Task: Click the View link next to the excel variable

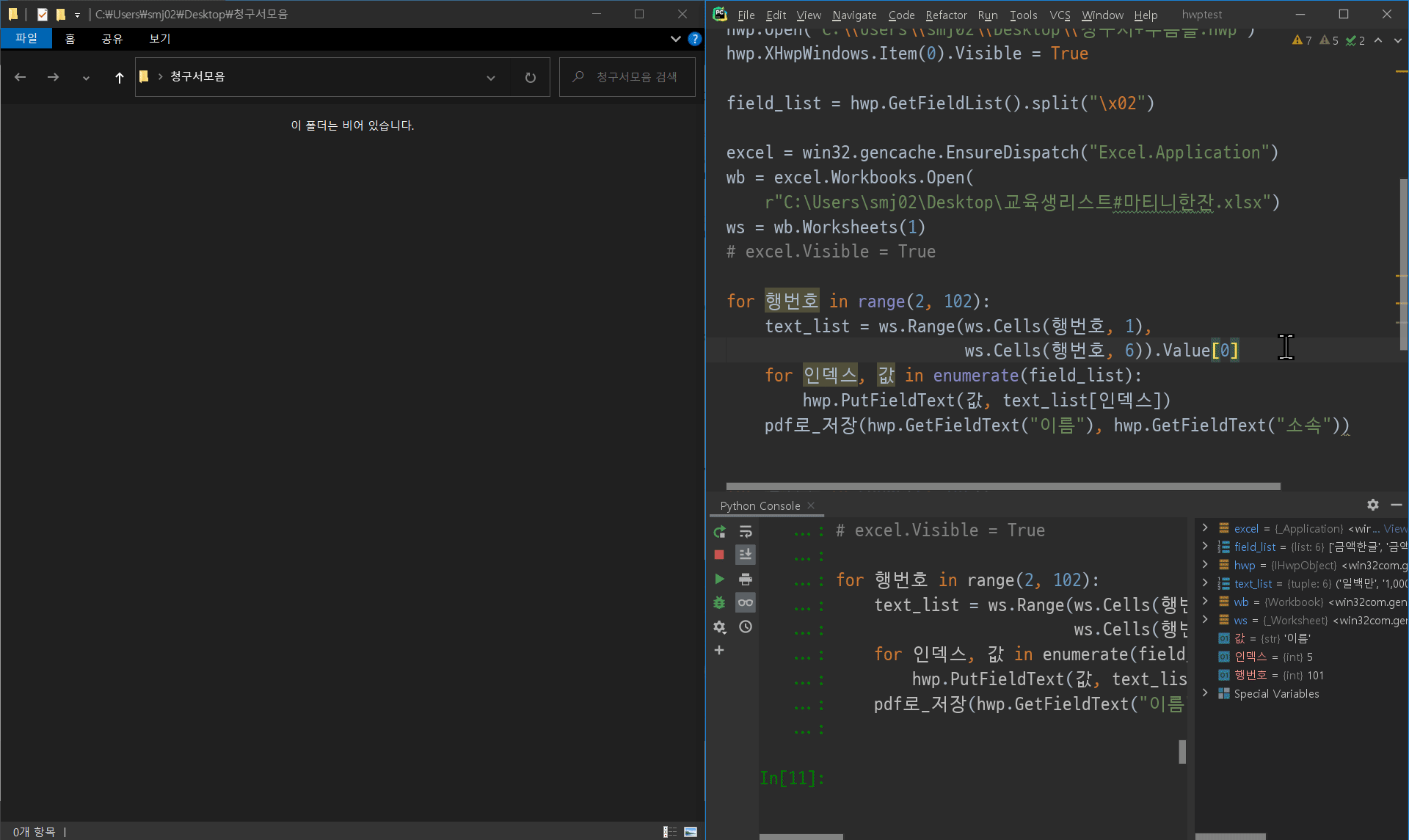Action: pyautogui.click(x=1395, y=528)
